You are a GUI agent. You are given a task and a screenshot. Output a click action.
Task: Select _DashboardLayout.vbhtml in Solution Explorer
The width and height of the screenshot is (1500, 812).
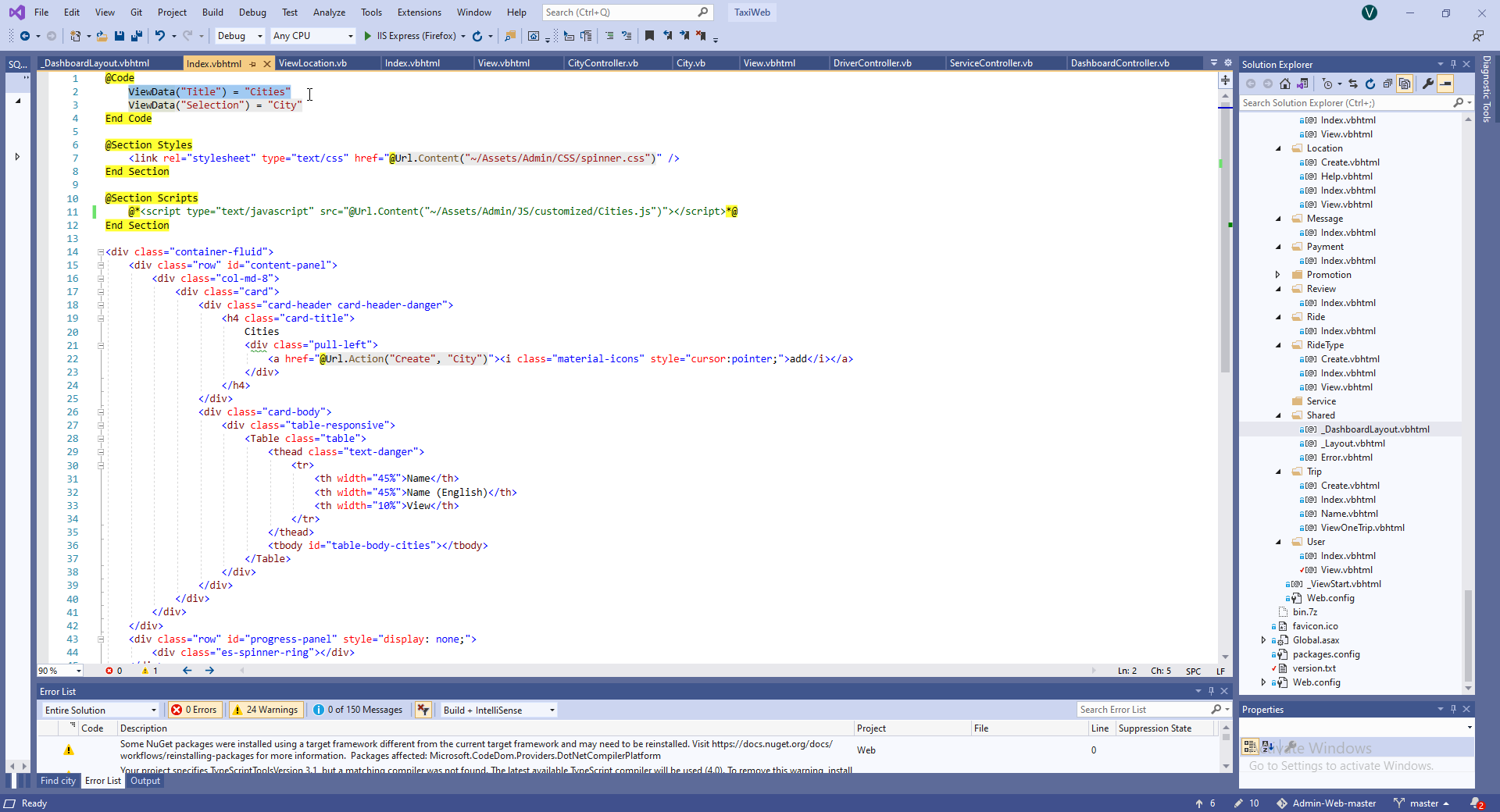pyautogui.click(x=1375, y=429)
